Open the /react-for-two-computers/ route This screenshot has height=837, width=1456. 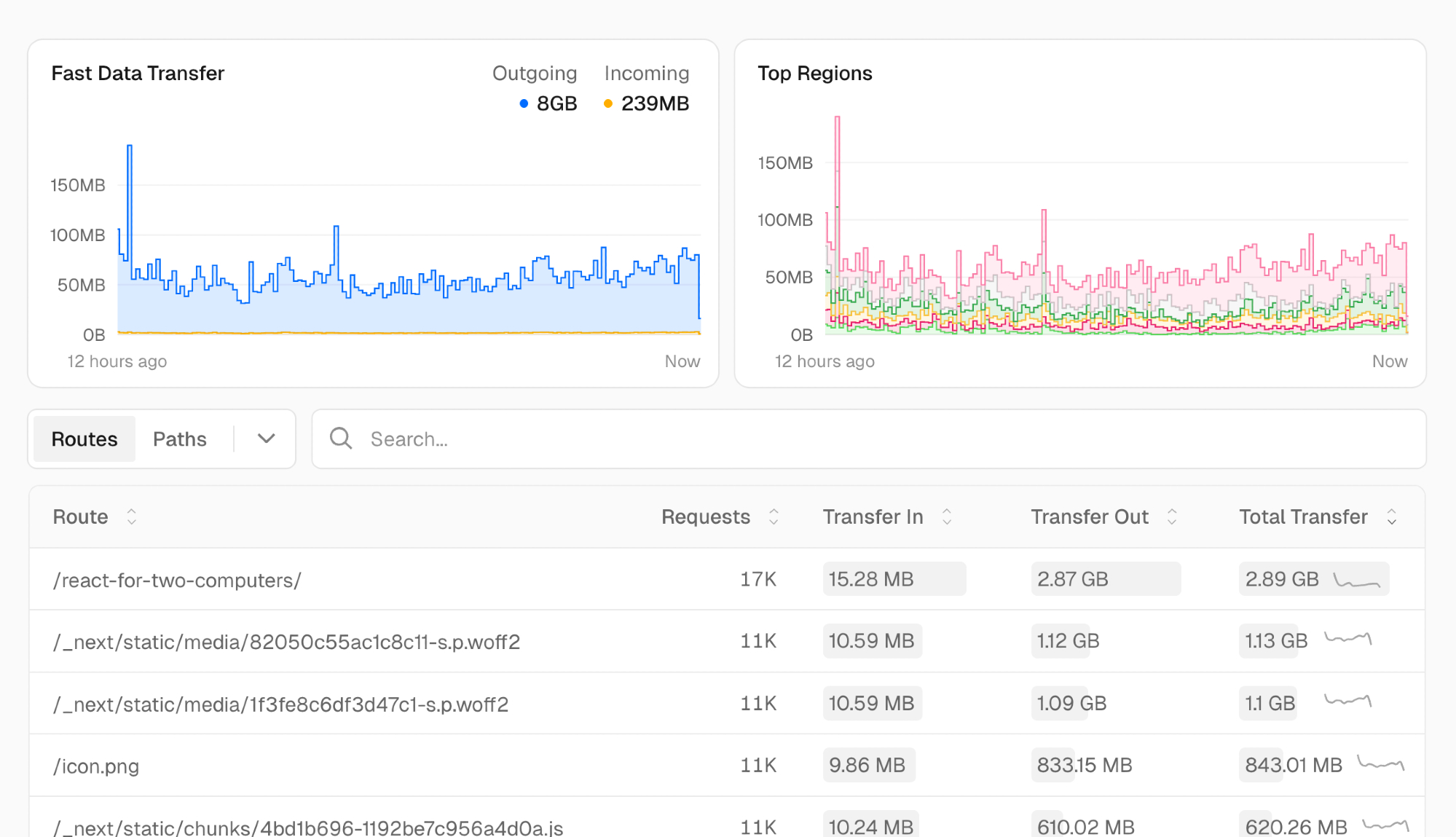tap(177, 580)
